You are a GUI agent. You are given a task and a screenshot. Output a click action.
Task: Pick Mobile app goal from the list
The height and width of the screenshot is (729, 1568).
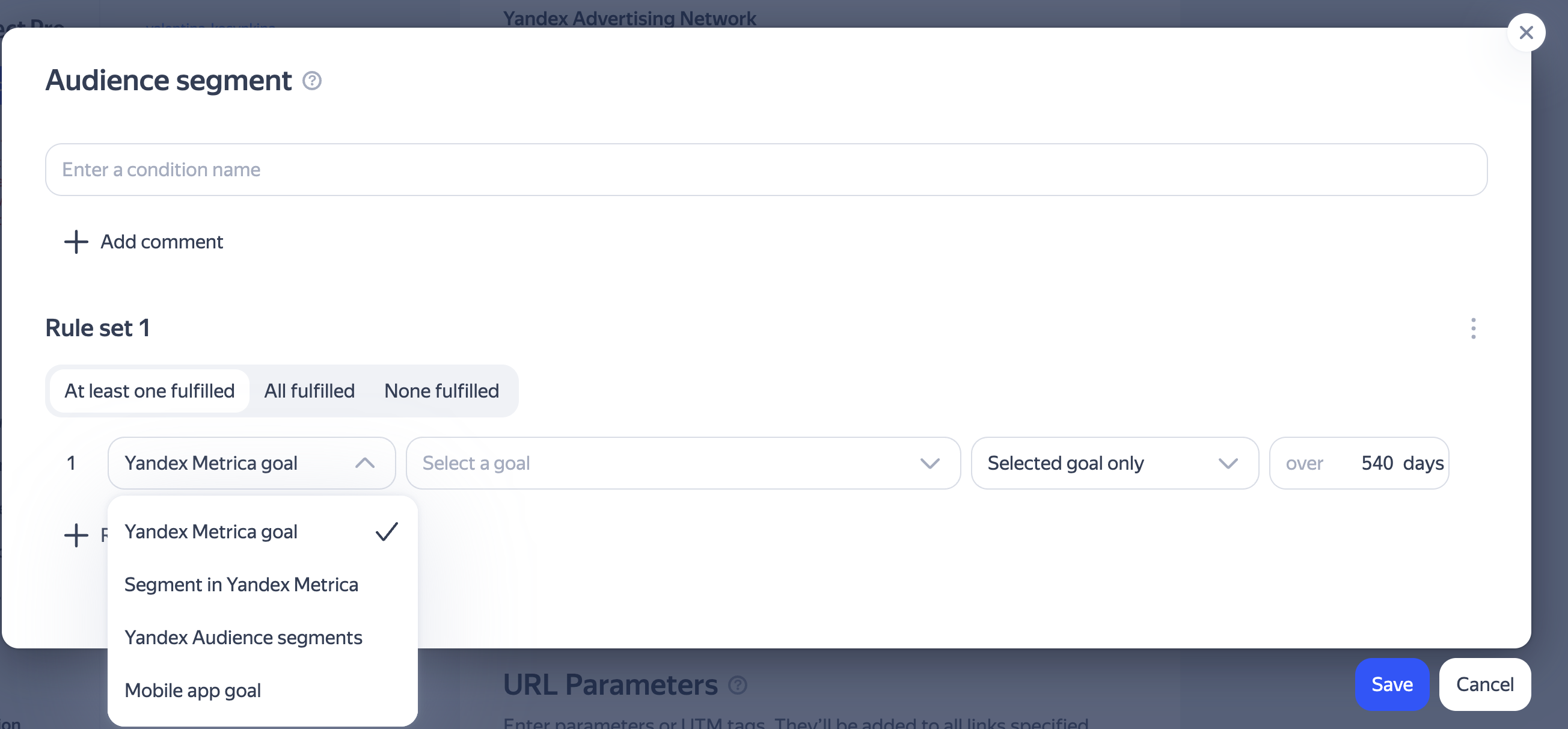(x=192, y=690)
